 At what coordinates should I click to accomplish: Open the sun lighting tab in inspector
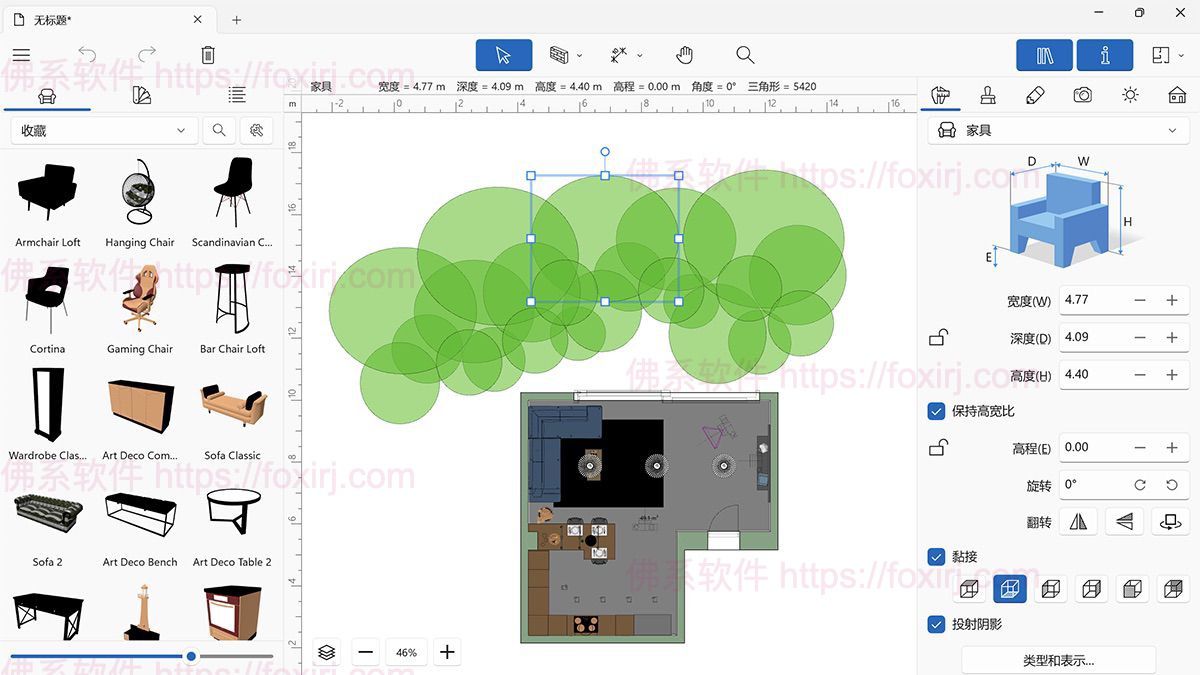(x=1130, y=95)
